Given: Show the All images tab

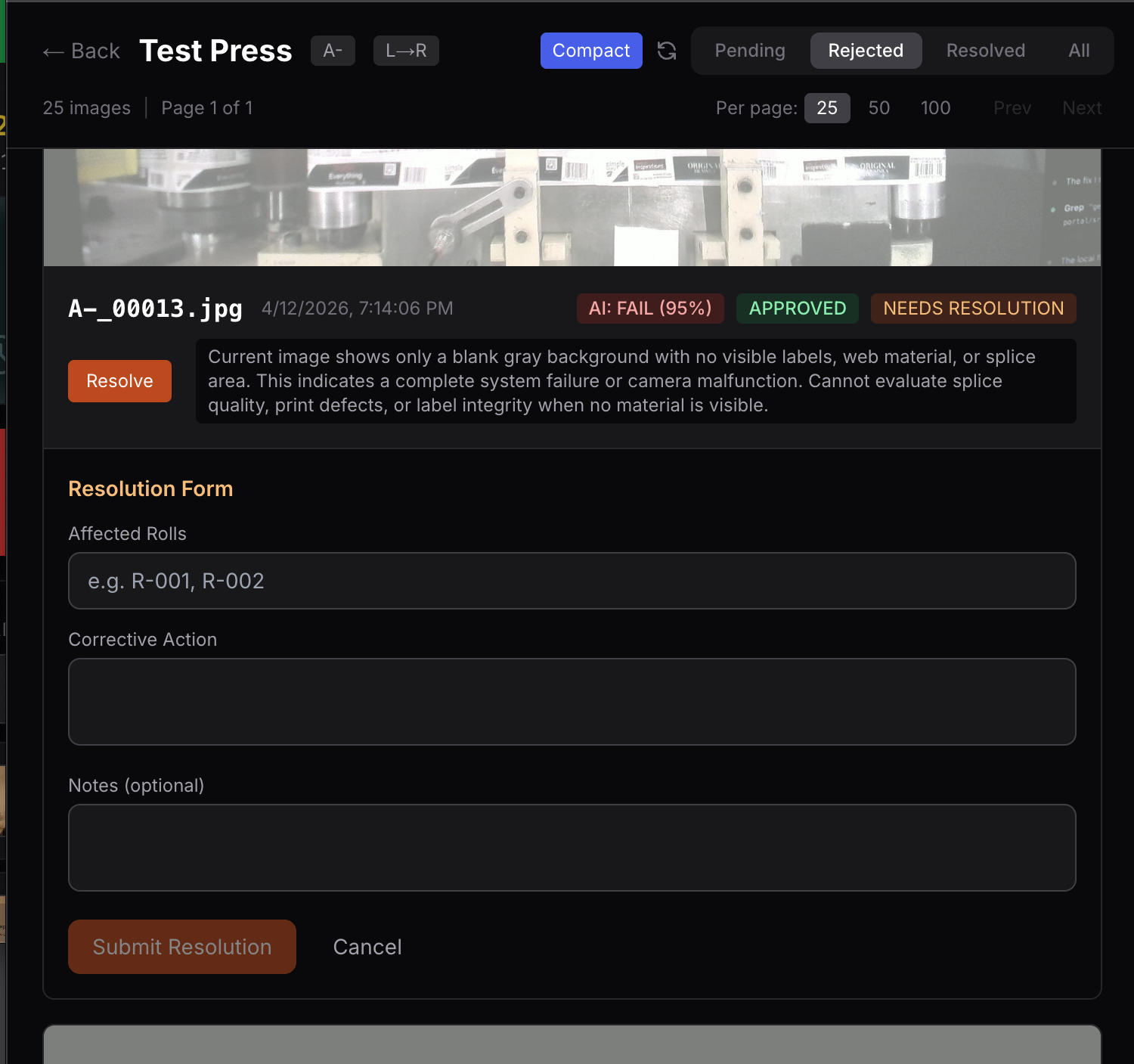Looking at the screenshot, I should pos(1079,51).
